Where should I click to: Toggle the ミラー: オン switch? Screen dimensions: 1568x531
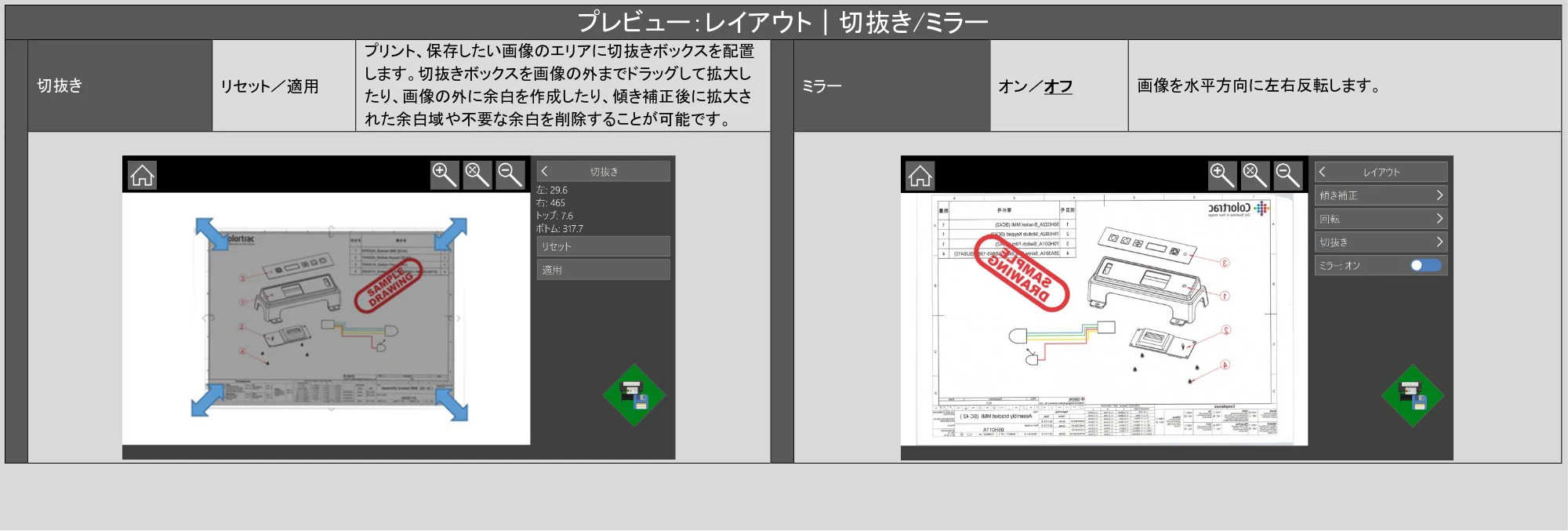(x=1426, y=265)
